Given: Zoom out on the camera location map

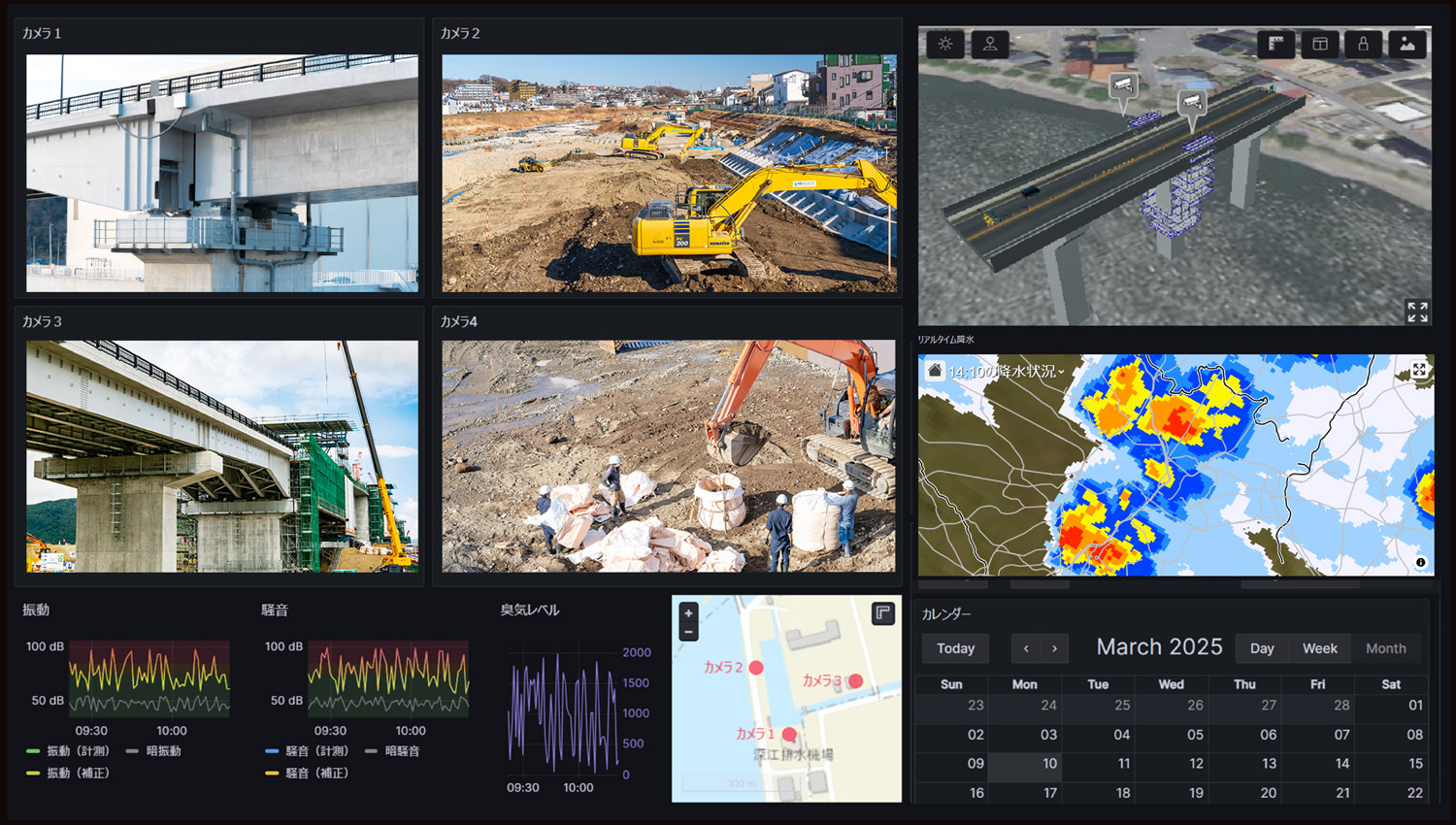Looking at the screenshot, I should [688, 632].
